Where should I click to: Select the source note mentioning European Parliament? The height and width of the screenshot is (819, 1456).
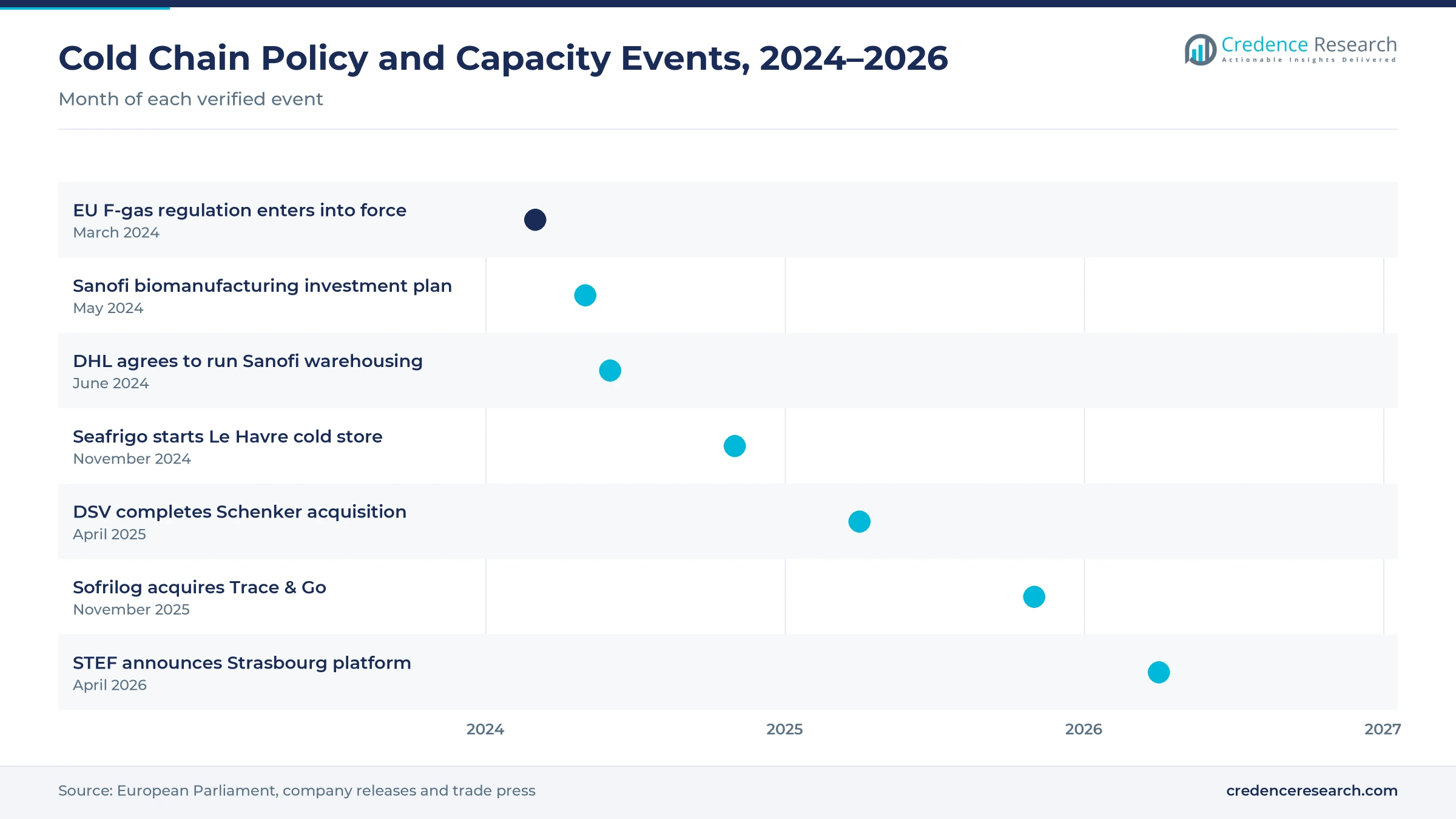[297, 790]
